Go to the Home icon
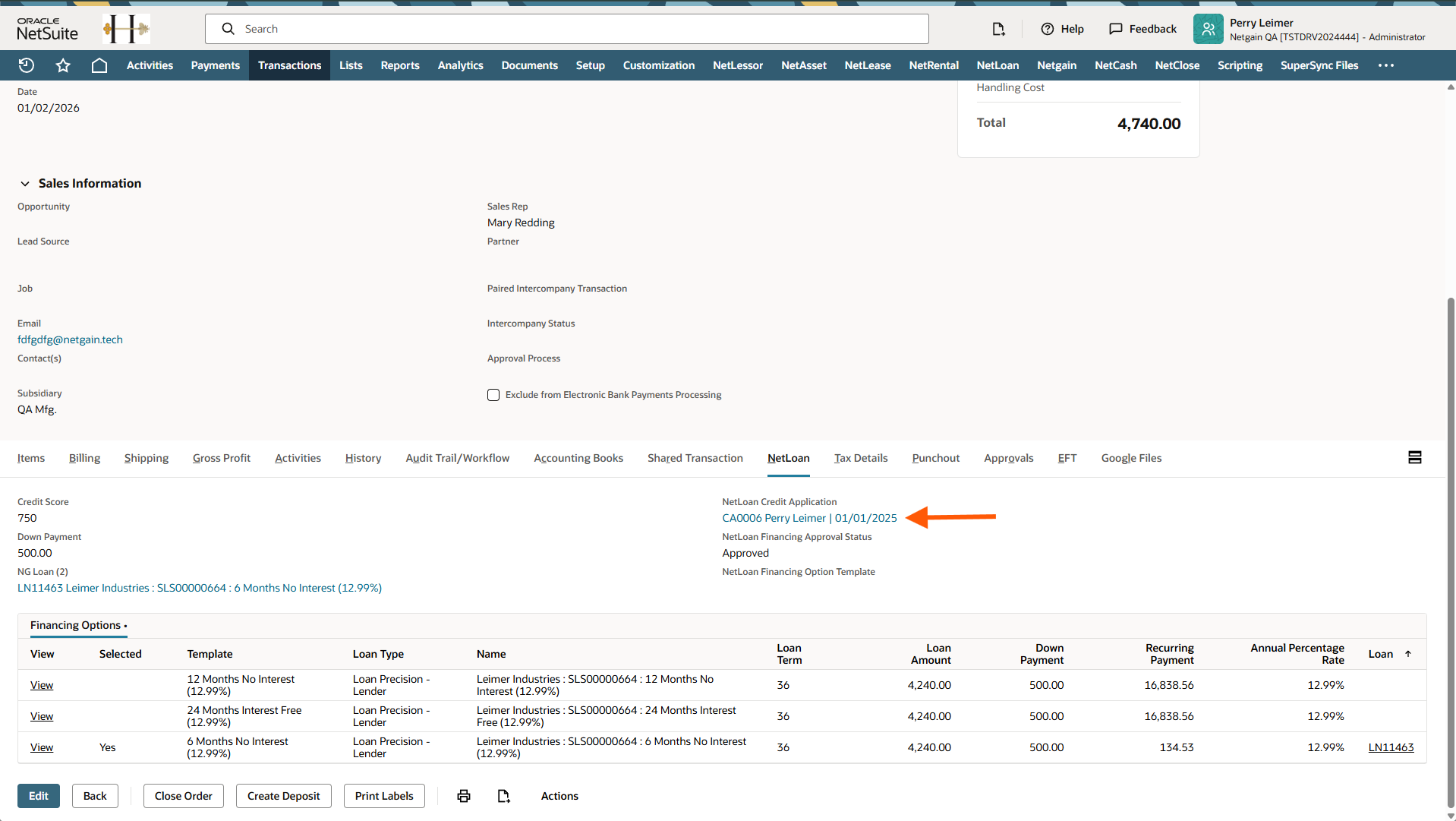This screenshot has height=821, width=1456. [x=99, y=65]
